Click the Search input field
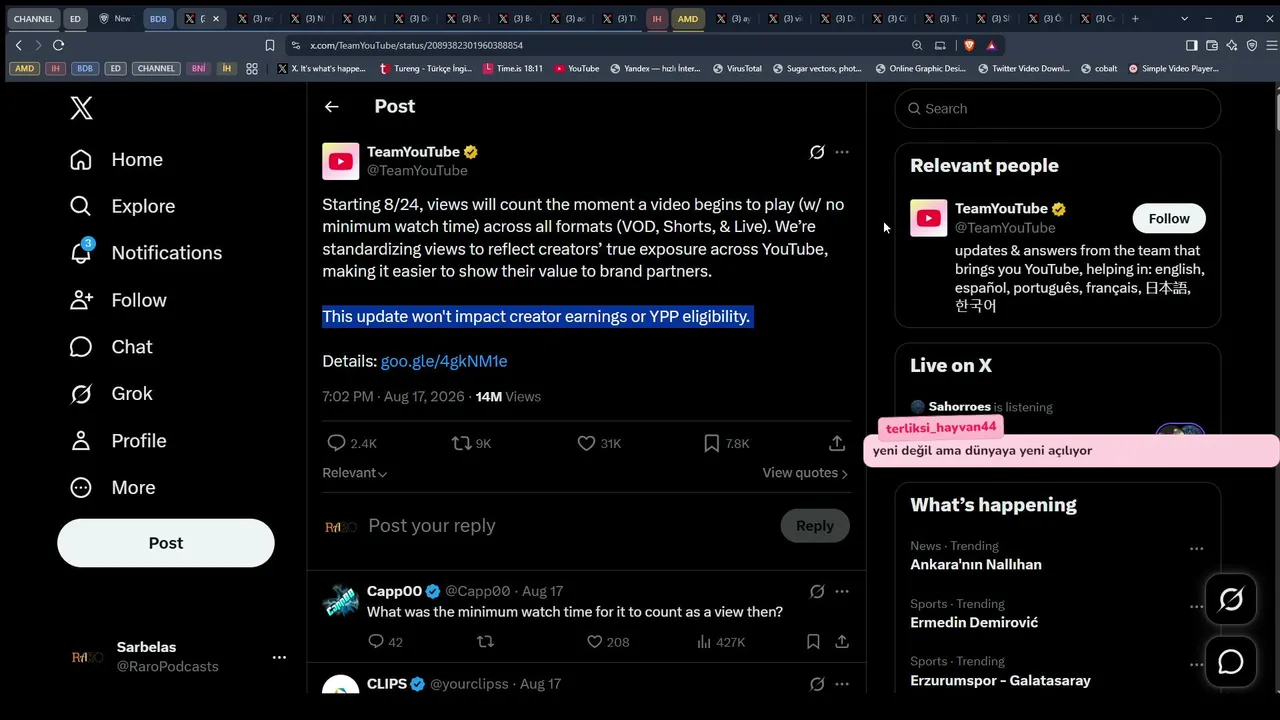This screenshot has height=720, width=1280. (x=1058, y=109)
